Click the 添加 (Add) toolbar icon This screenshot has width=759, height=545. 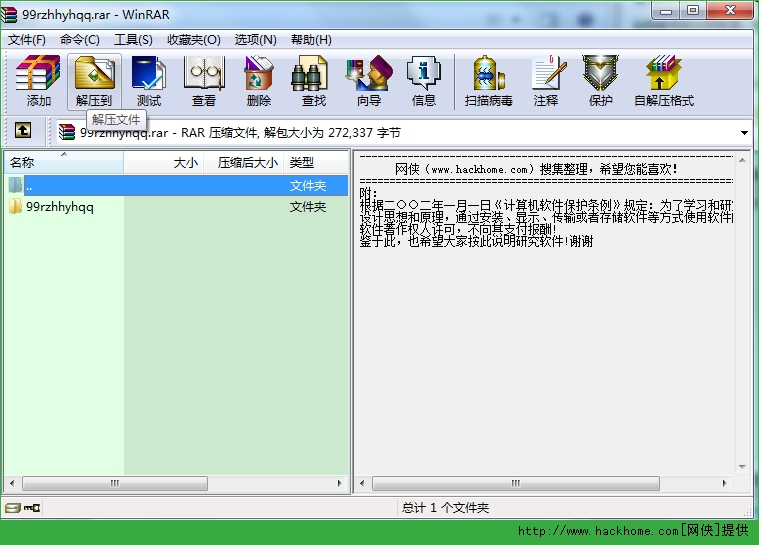pos(38,81)
